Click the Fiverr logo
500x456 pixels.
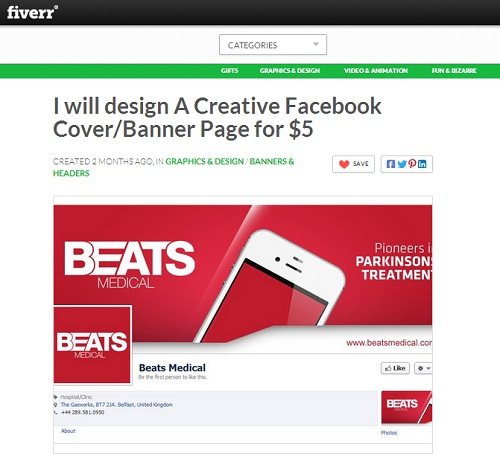click(x=32, y=12)
